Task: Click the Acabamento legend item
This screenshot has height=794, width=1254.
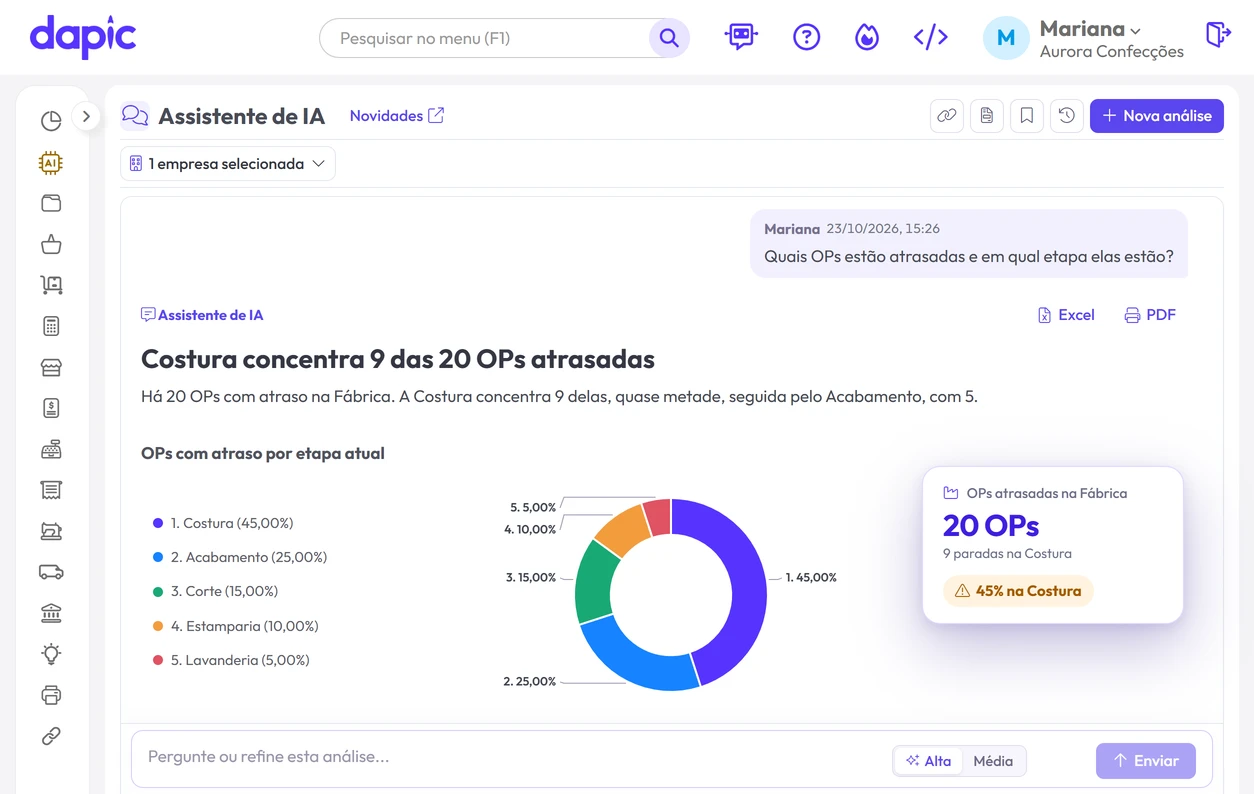Action: [x=239, y=557]
